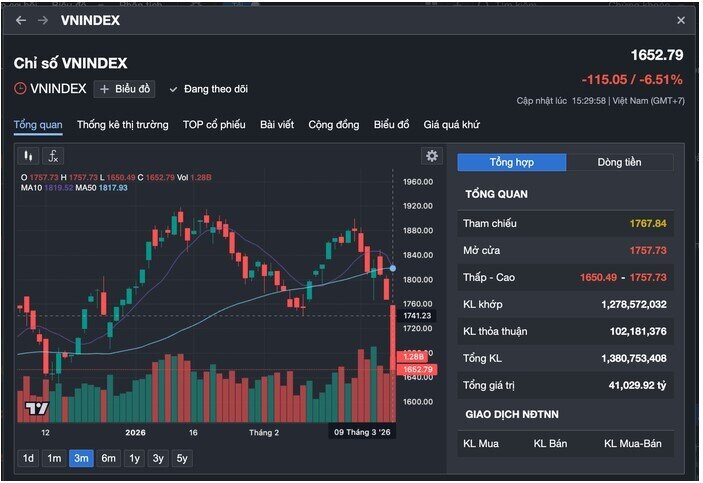
Task: Click the KL Mua-Bán column header
Action: (x=633, y=444)
